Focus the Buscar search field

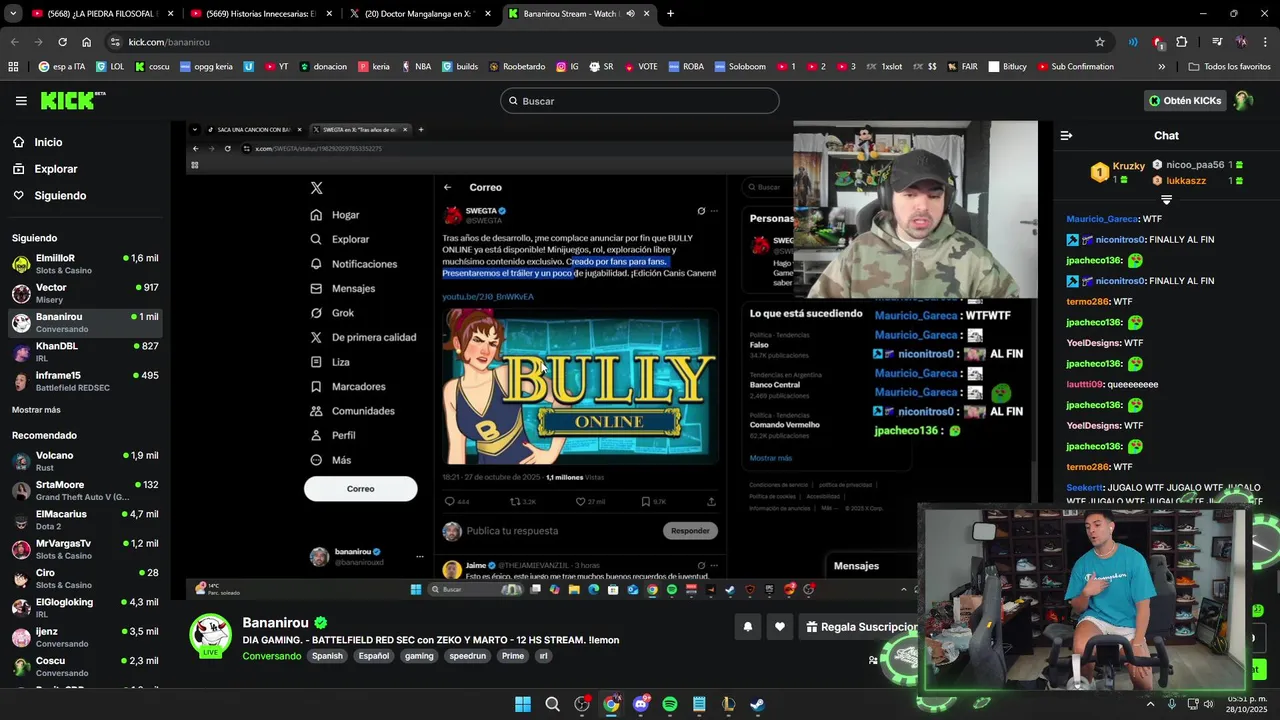coord(640,101)
